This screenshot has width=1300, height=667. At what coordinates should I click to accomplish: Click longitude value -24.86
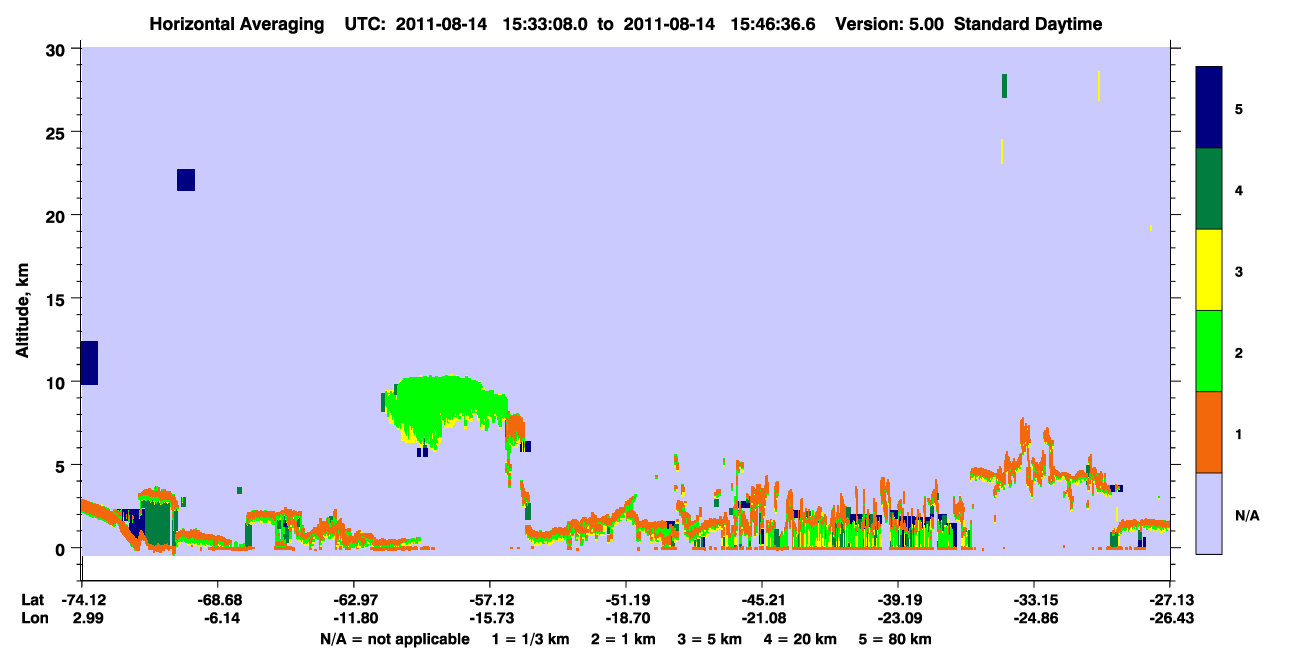pyautogui.click(x=1034, y=619)
